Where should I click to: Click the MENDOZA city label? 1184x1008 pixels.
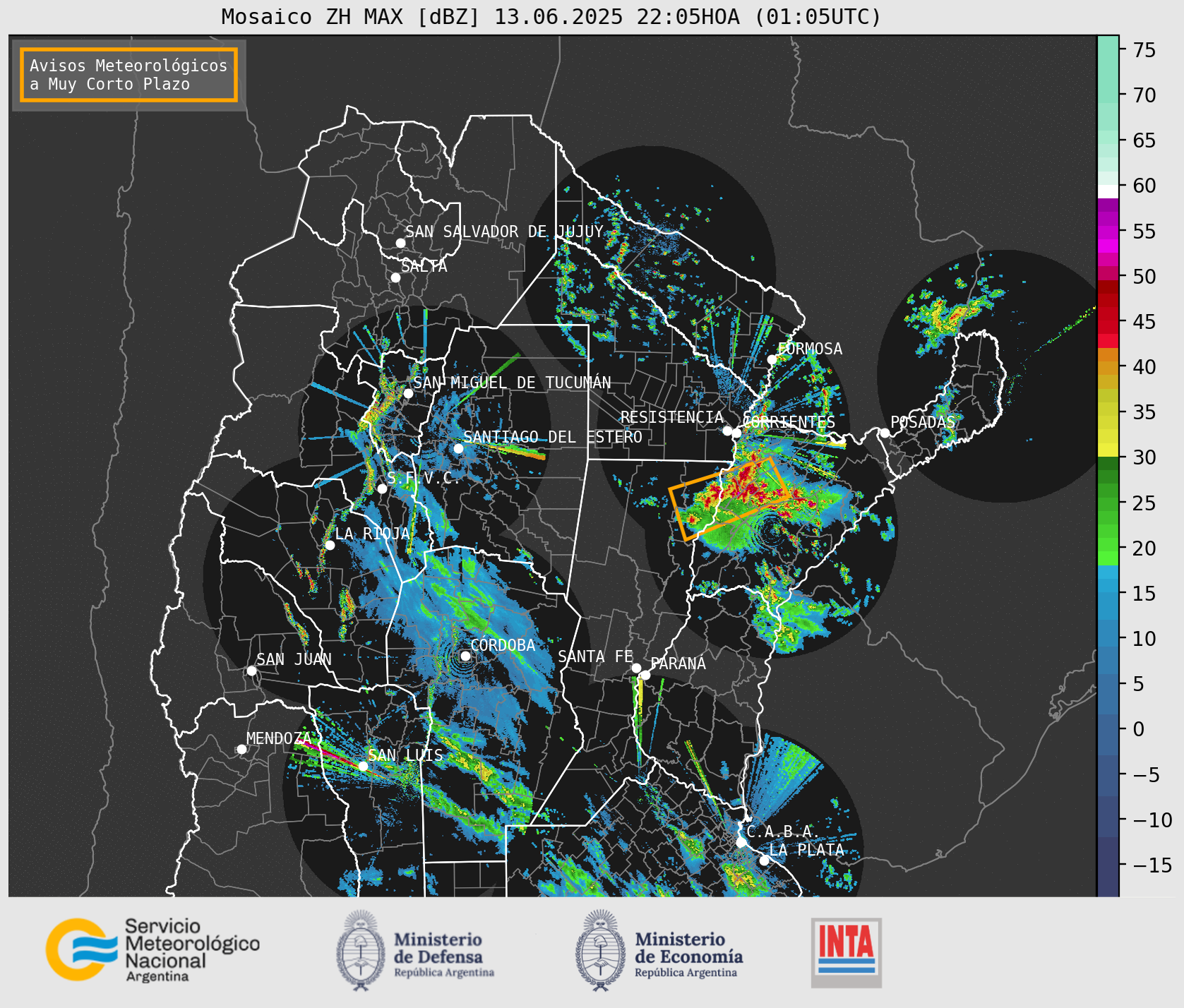point(279,738)
